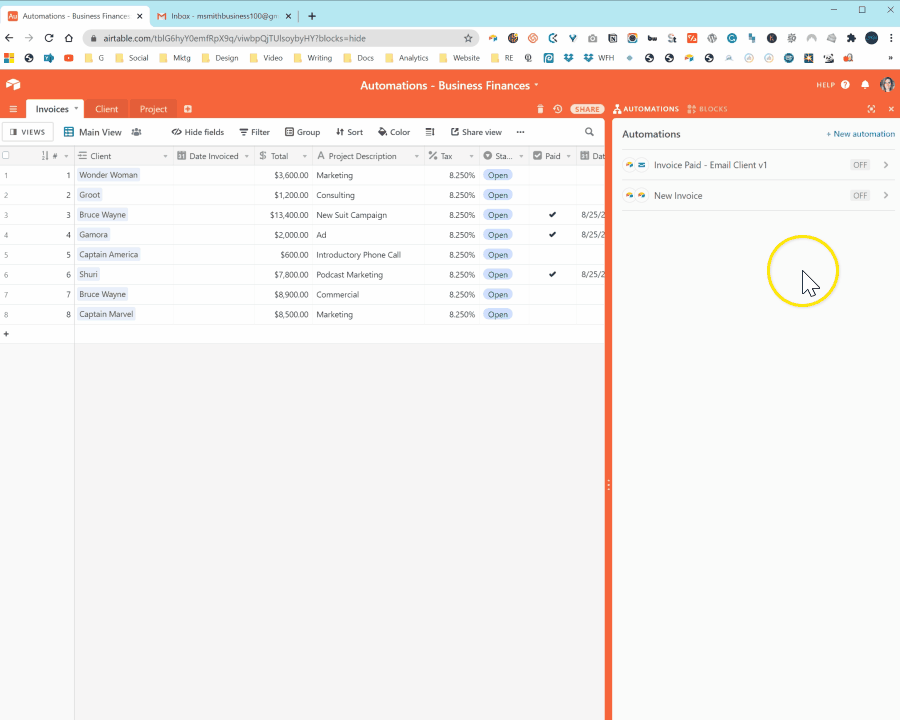
Task: Click the search magnifier in grid toolbar
Action: 589,132
